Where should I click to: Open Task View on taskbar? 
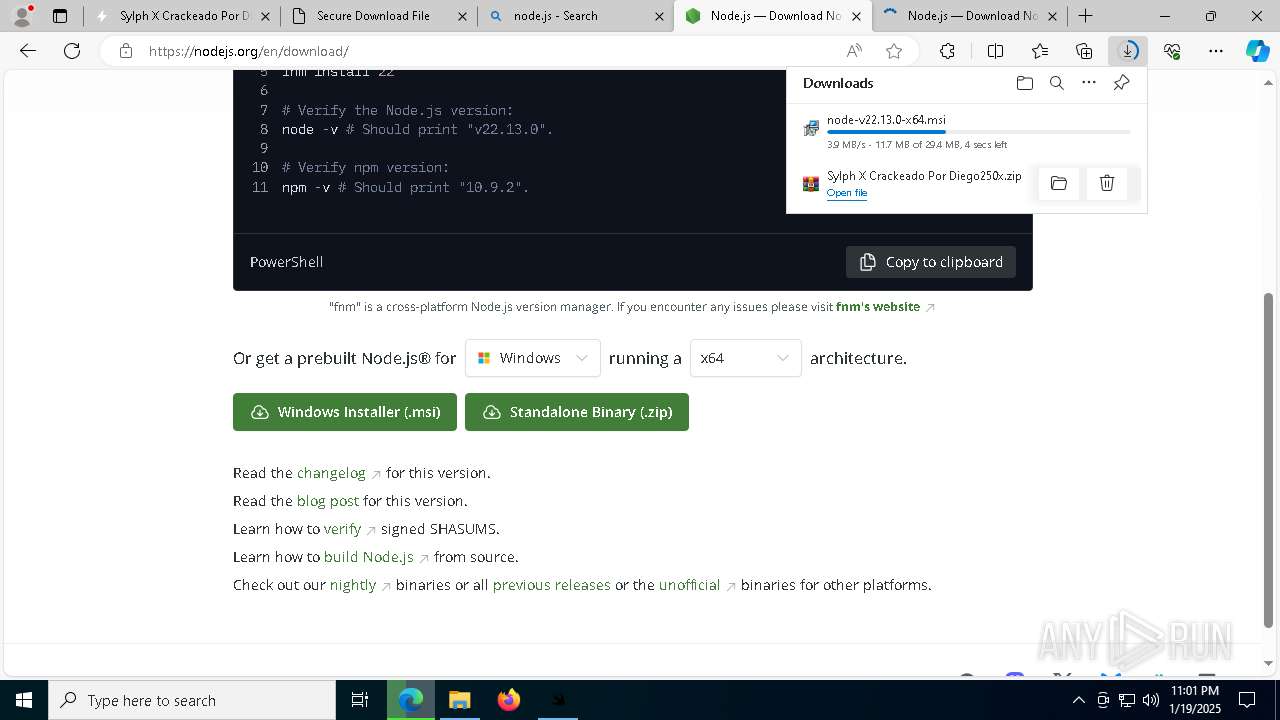(x=360, y=700)
